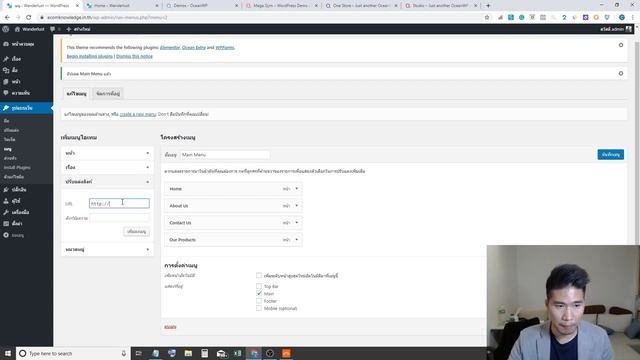Open Posts via the pushpin icon in sidebar

coord(6,59)
